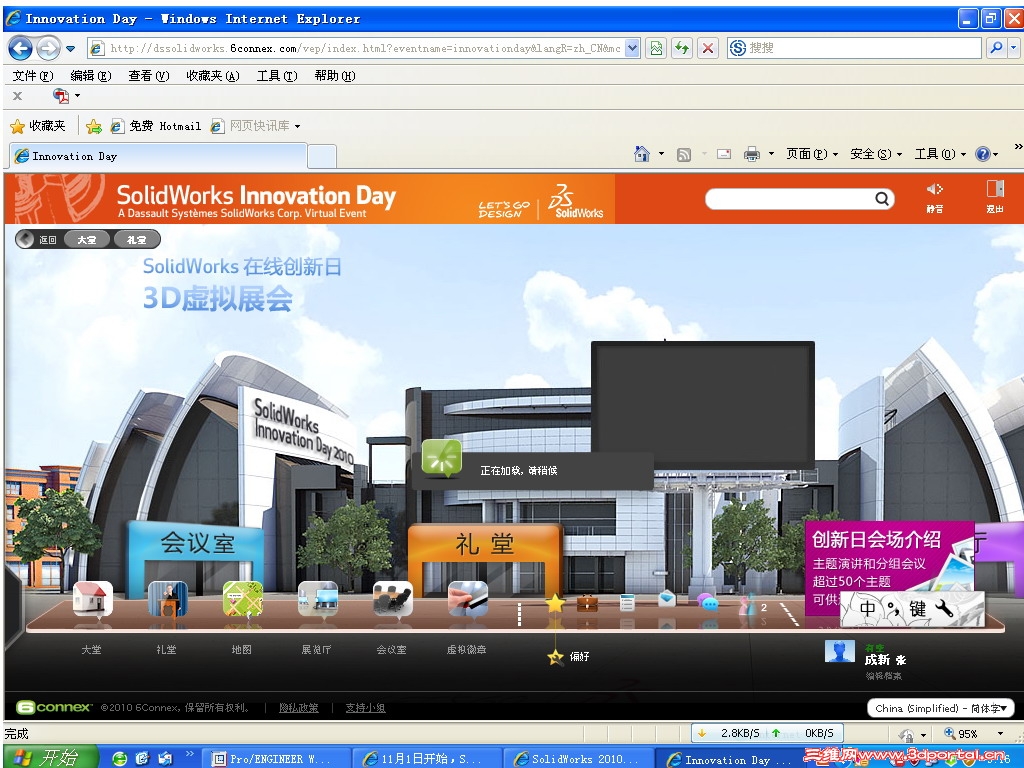Open China (Simplified) language dropdown
Image resolution: width=1024 pixels, height=768 pixels.
940,708
